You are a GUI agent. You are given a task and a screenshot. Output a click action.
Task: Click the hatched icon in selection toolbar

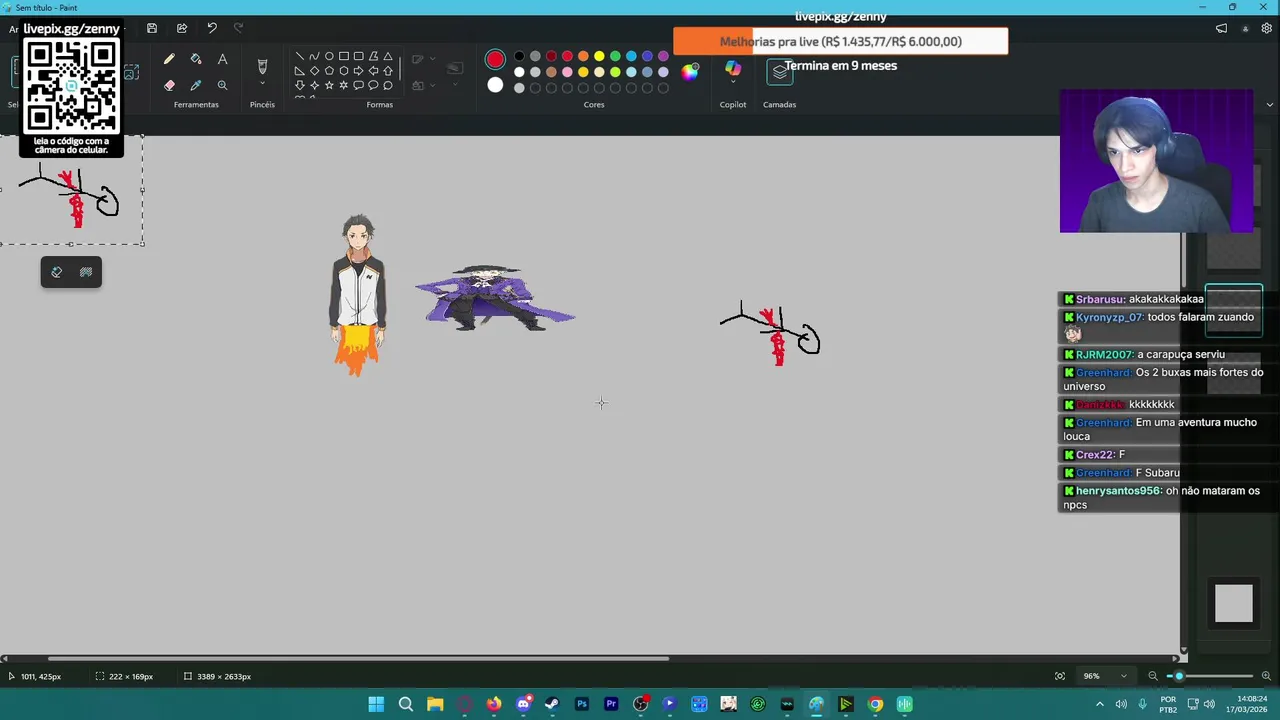point(86,272)
